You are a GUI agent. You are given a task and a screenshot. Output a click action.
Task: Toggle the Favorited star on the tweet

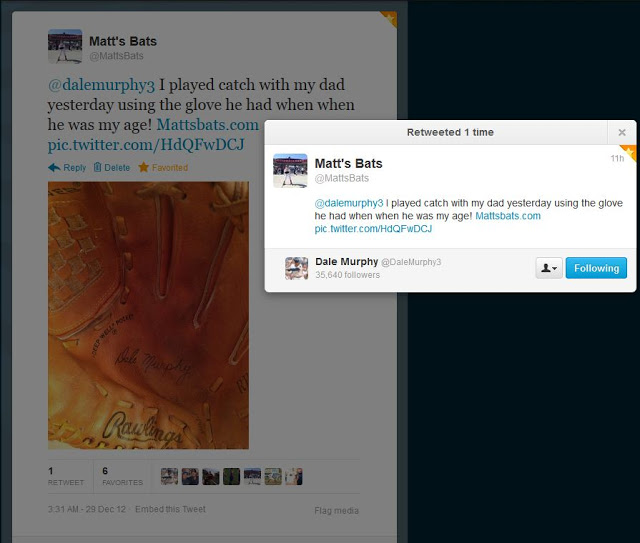click(163, 168)
